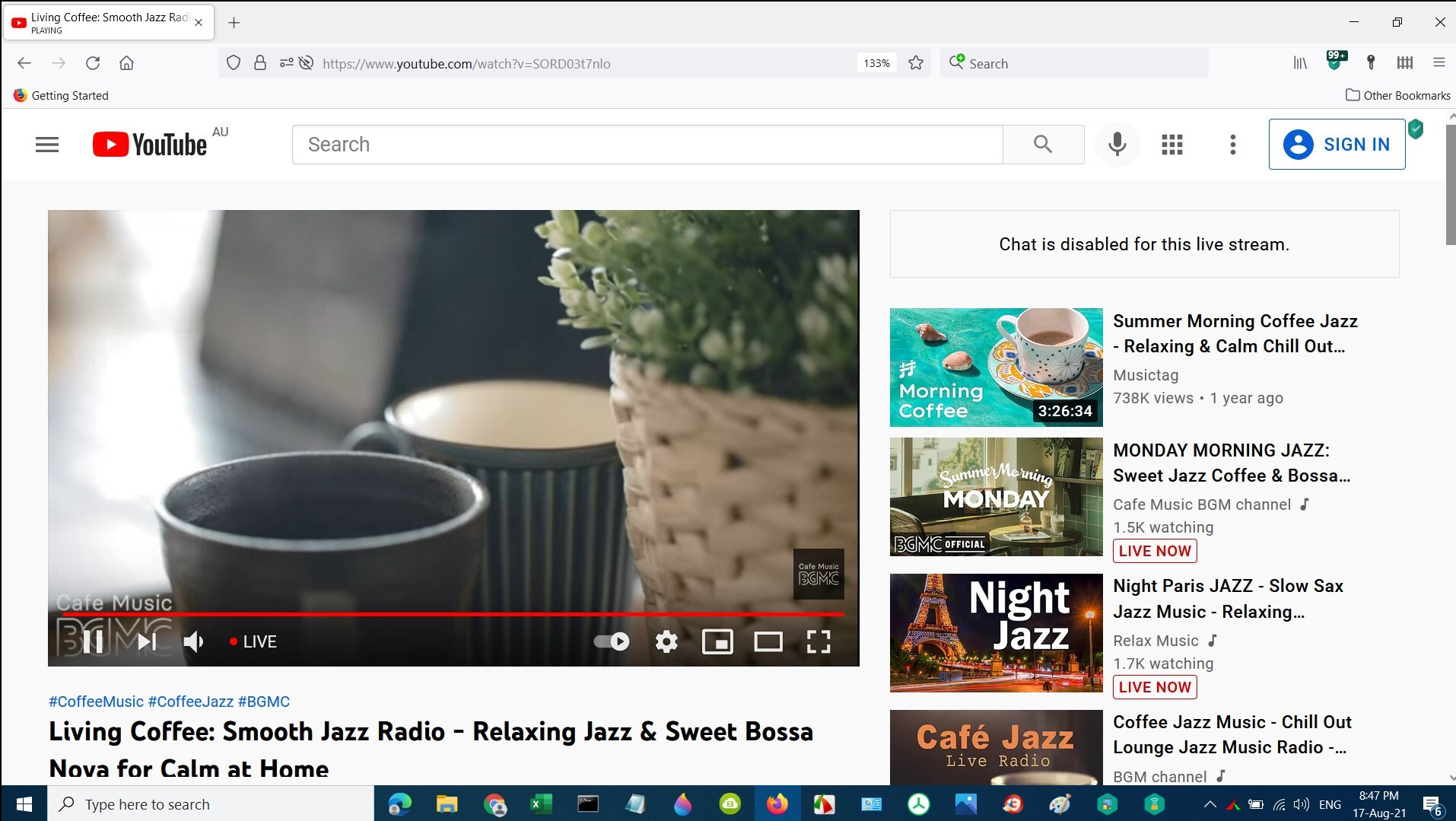Viewport: 1456px width, 821px height.
Task: Open Summer Morning Coffee Jazz thumbnail
Action: [x=996, y=367]
